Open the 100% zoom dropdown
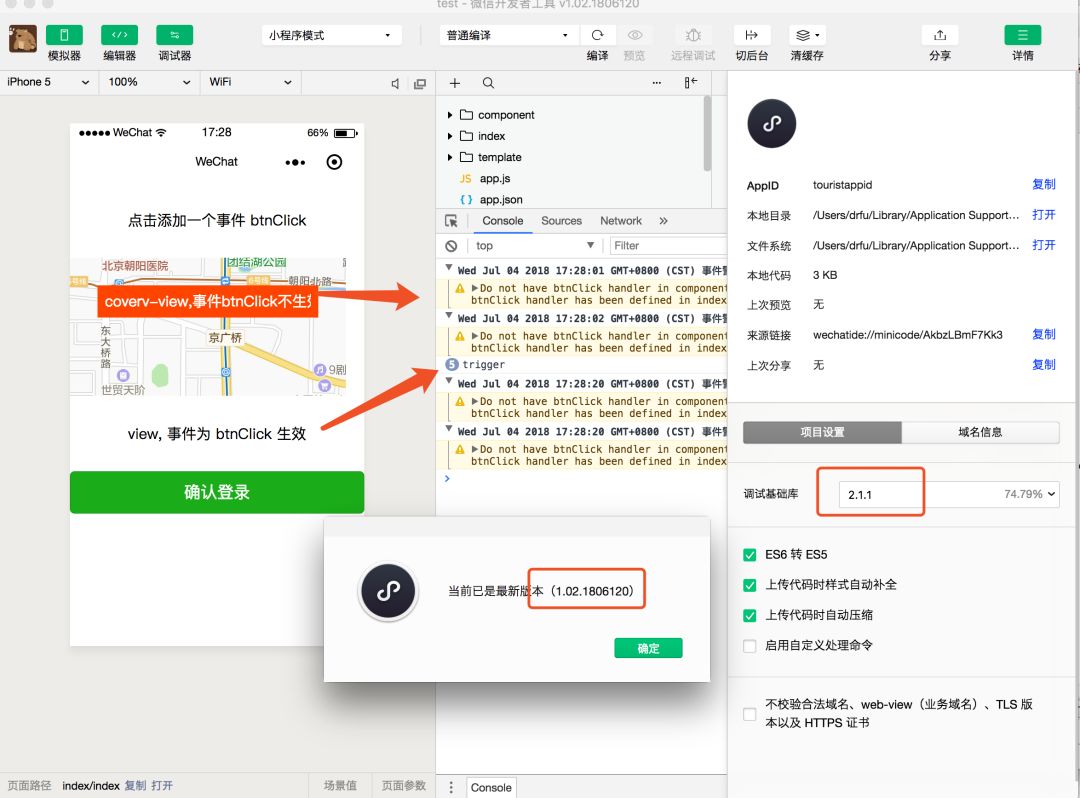 pos(149,82)
